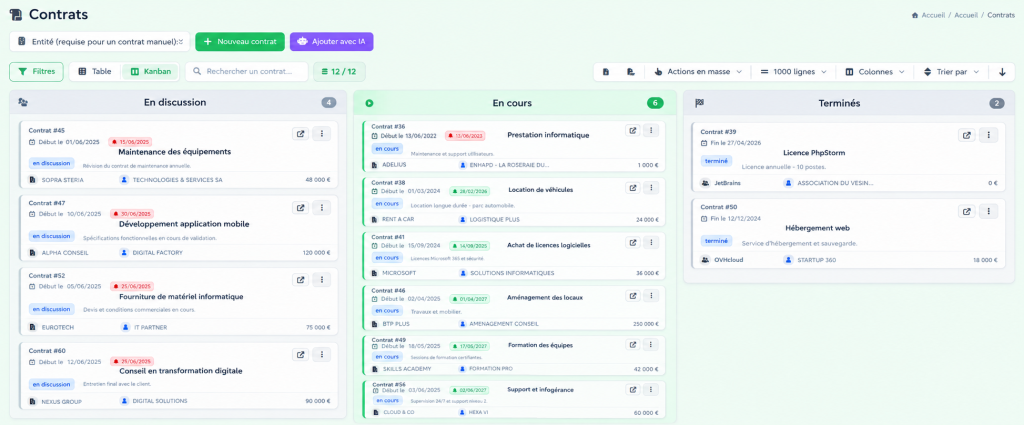
Task: Click Prestation informatique title
Action: (548, 135)
